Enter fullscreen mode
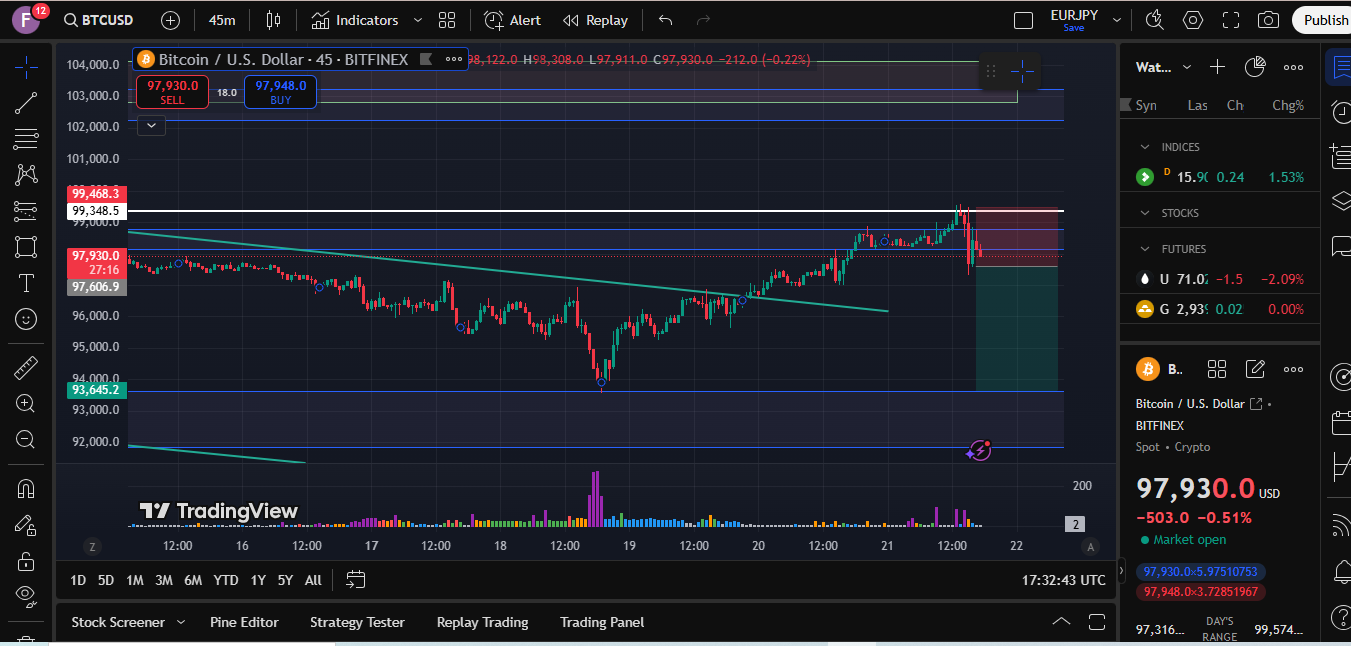The height and width of the screenshot is (646, 1351). (1231, 20)
